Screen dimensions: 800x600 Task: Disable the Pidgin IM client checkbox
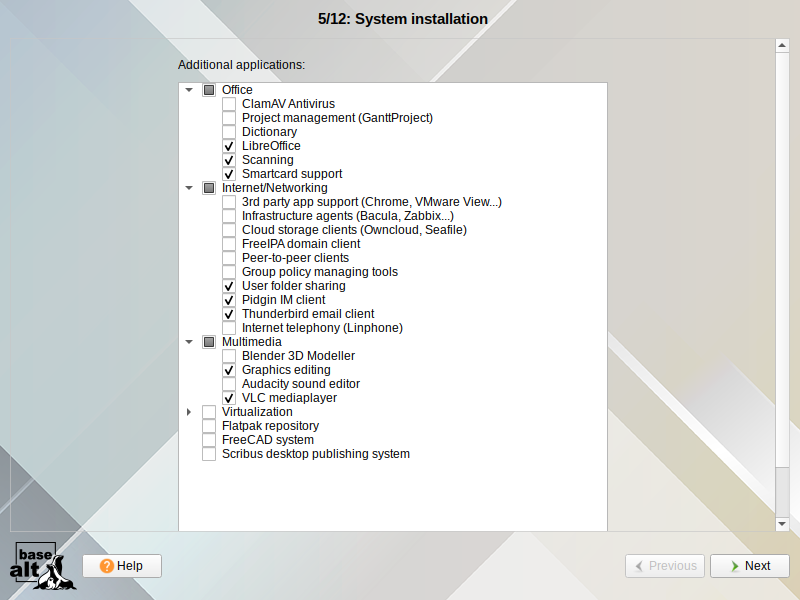[229, 300]
